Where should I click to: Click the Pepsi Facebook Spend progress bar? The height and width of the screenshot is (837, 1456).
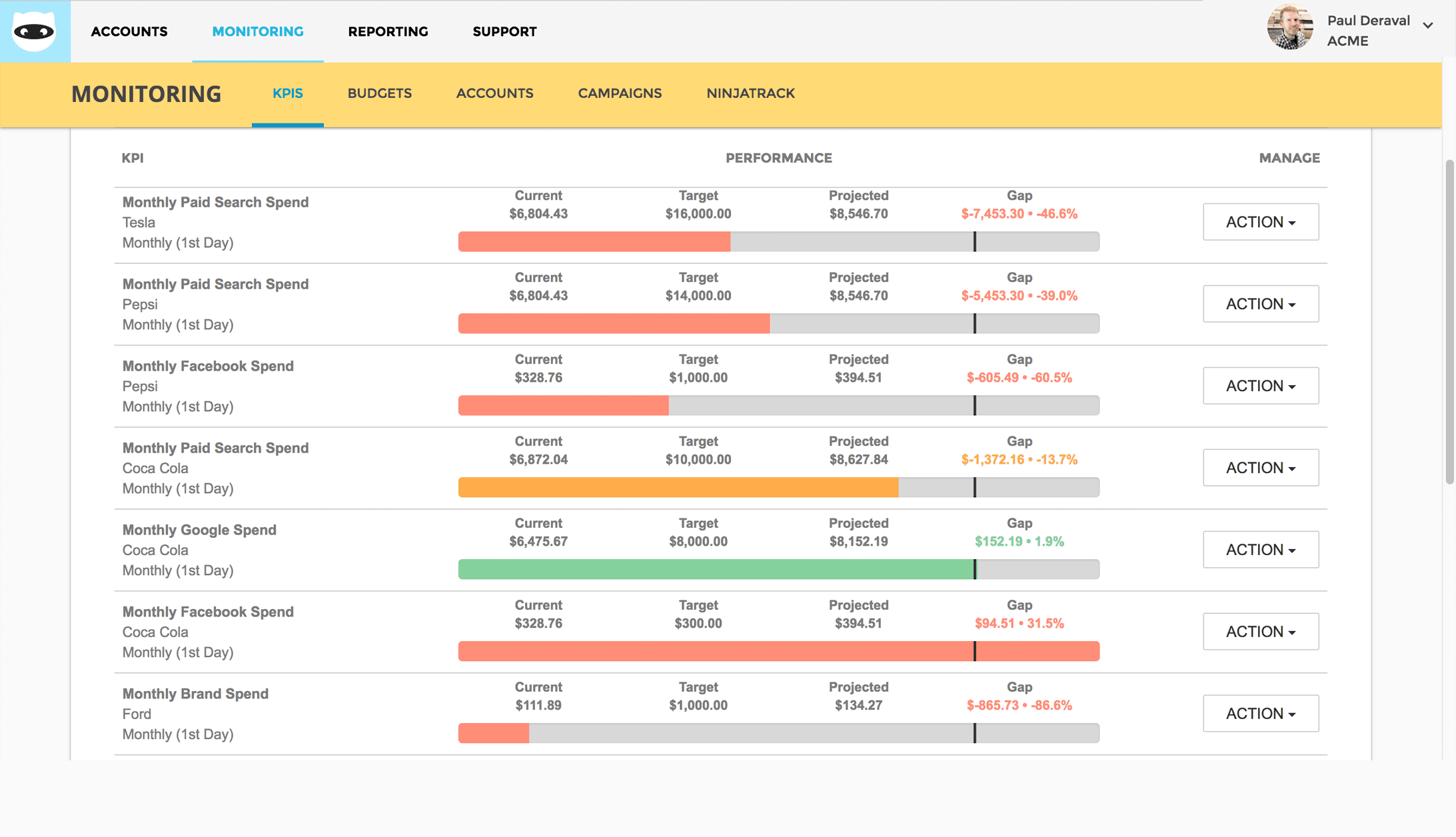pyautogui.click(x=778, y=405)
